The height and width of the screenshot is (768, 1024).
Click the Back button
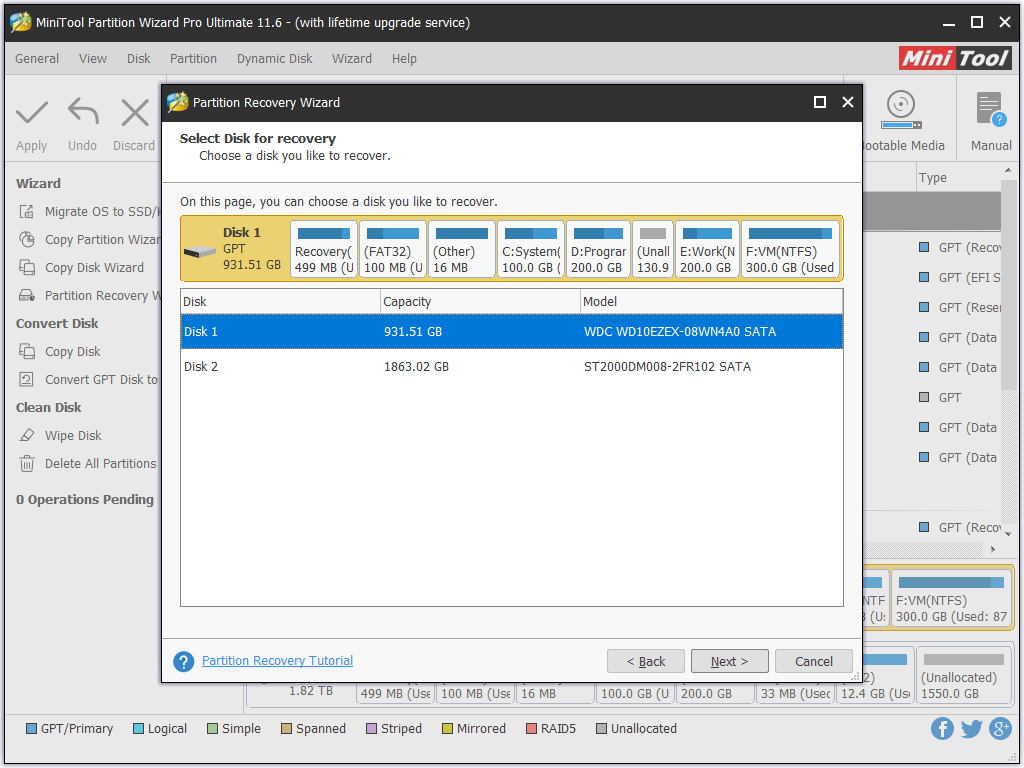(x=646, y=662)
